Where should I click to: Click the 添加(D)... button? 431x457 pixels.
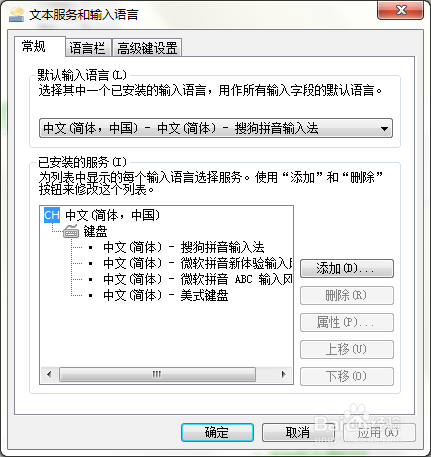click(347, 268)
